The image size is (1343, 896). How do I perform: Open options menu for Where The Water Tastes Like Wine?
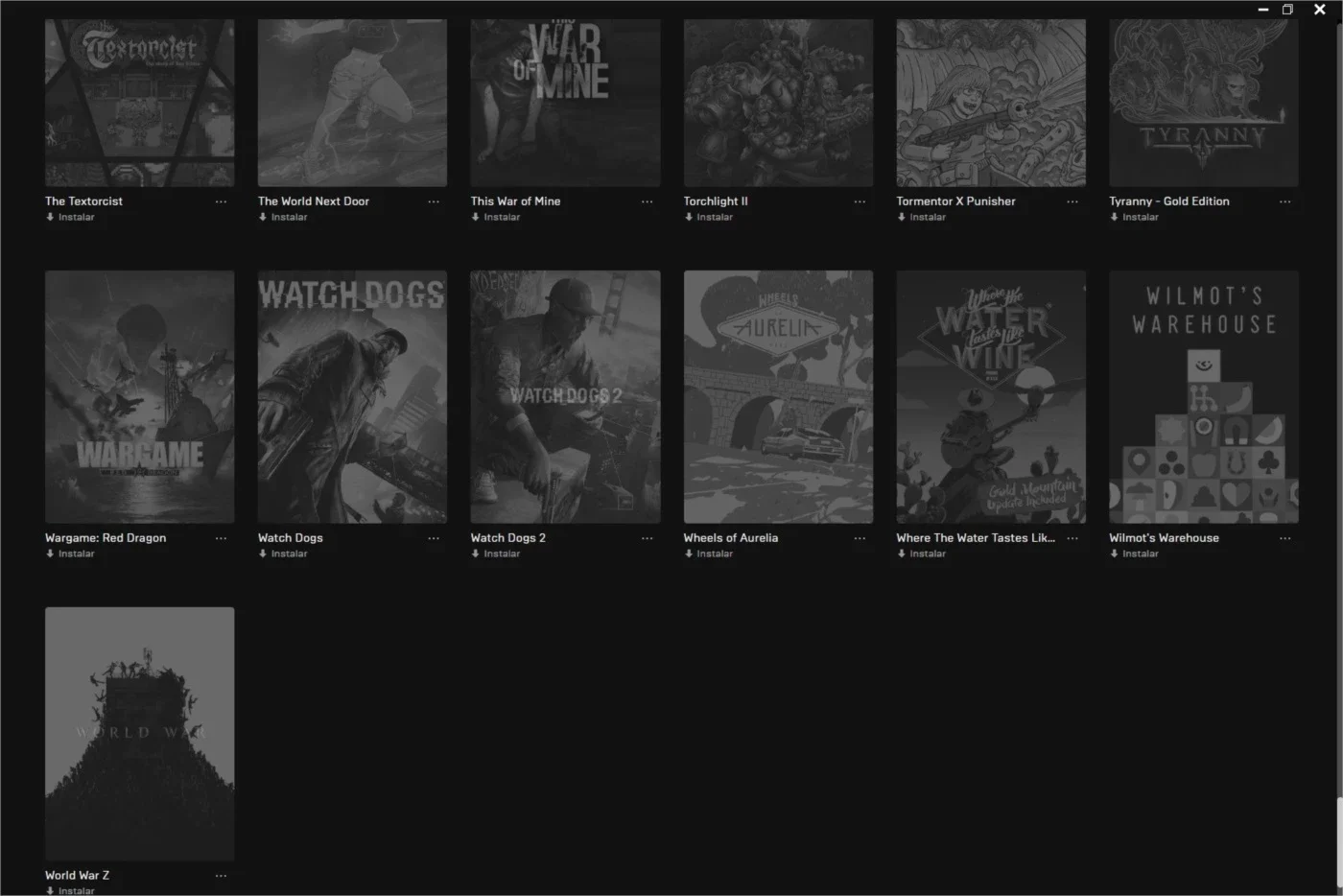coord(1072,538)
